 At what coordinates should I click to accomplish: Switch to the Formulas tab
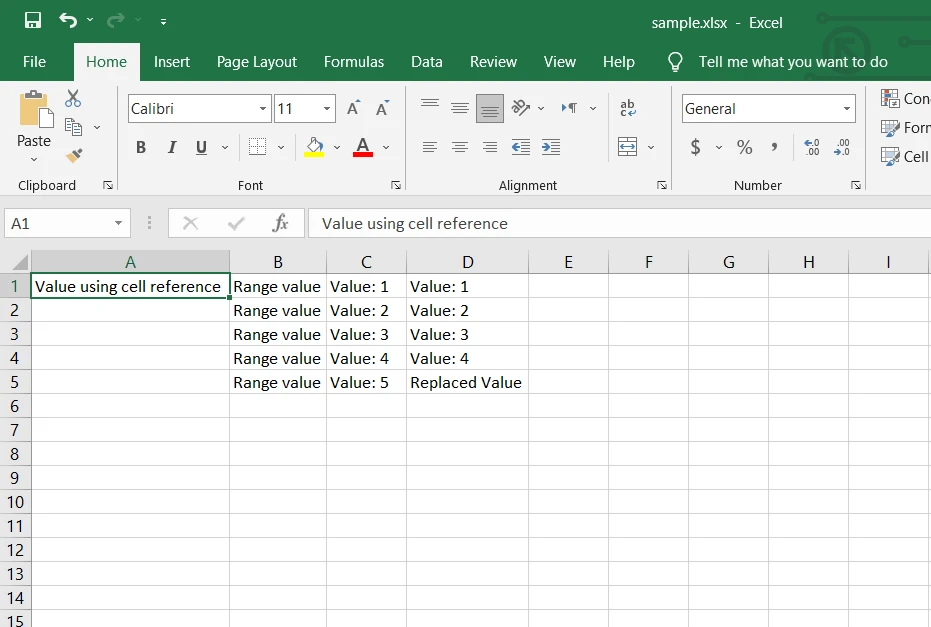coord(353,62)
